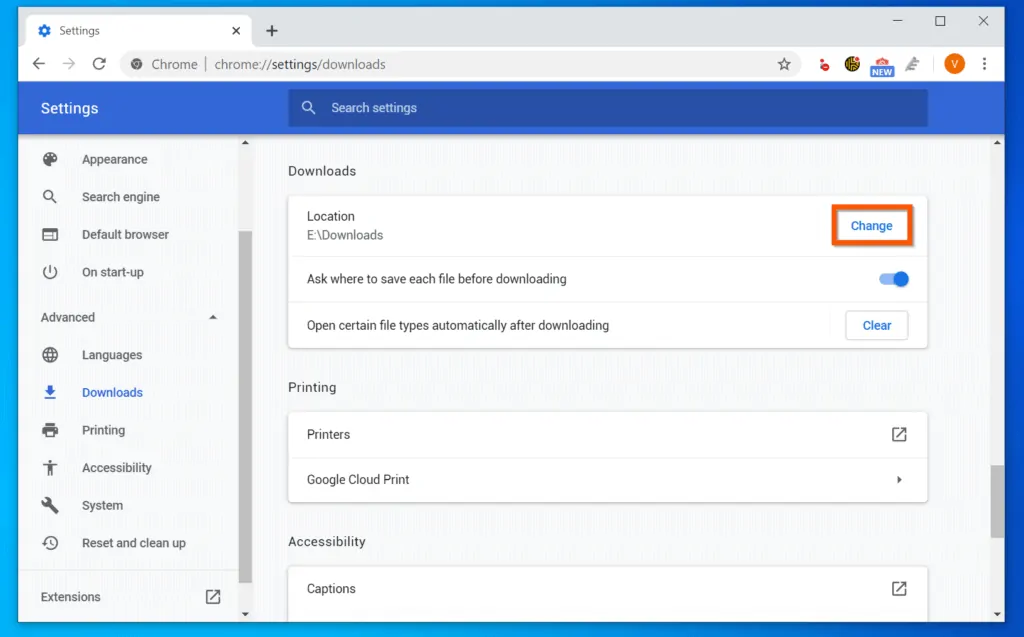Click the bookmark star icon
The width and height of the screenshot is (1024, 637).
tap(785, 63)
